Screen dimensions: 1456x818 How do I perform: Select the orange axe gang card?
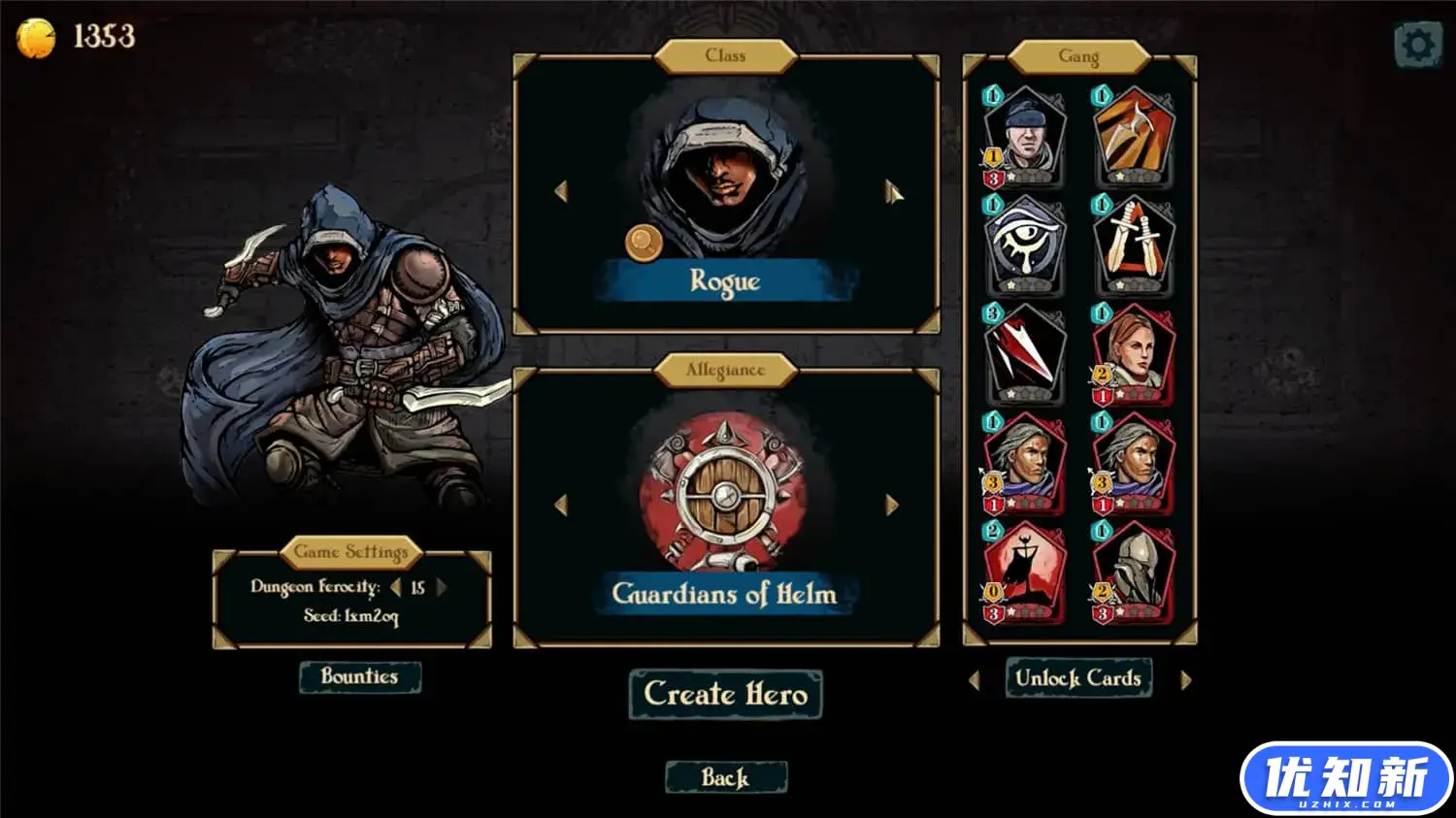coord(1134,137)
